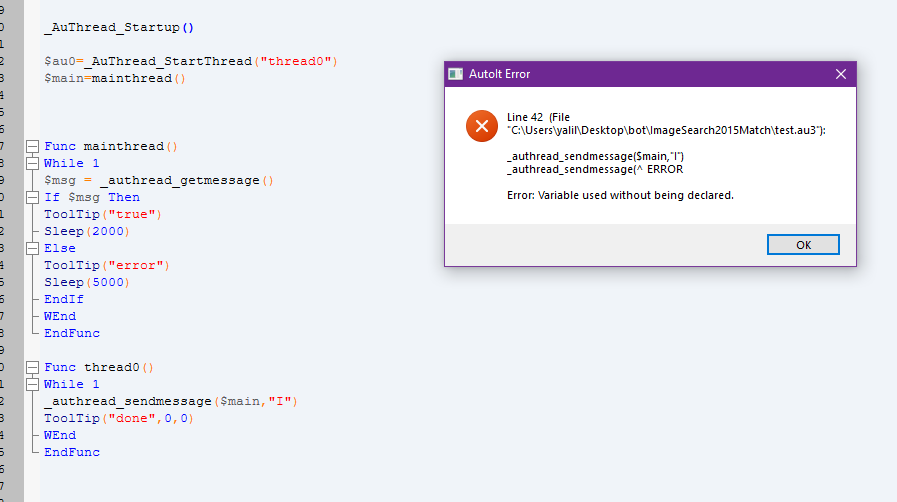Click the ToolTip("done",0,0) statement
The image size is (897, 502).
click(x=119, y=419)
